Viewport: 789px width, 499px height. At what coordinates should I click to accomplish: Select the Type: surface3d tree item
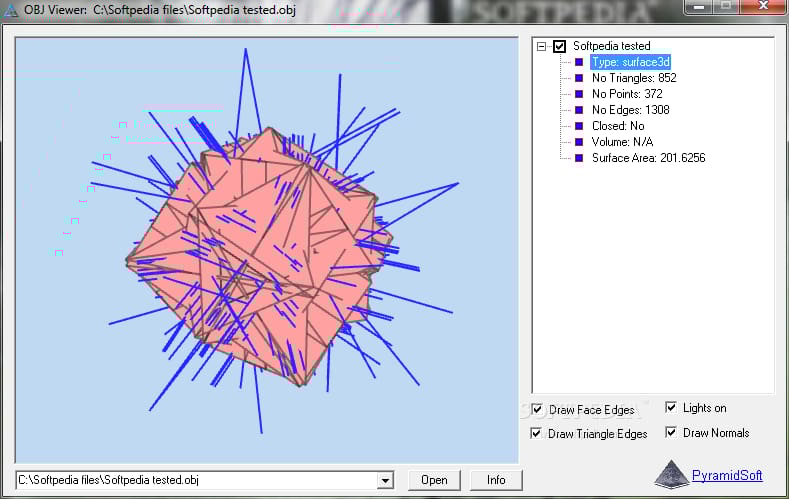pos(630,62)
